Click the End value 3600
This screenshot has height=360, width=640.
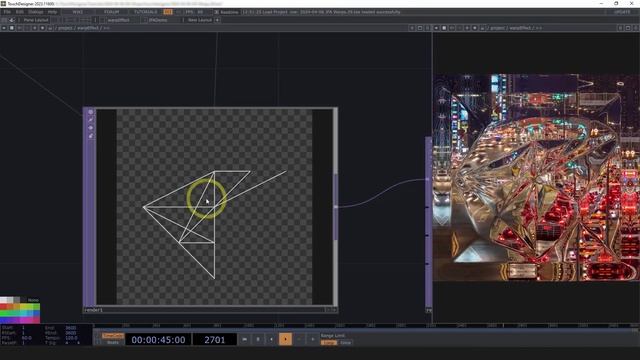[71, 328]
